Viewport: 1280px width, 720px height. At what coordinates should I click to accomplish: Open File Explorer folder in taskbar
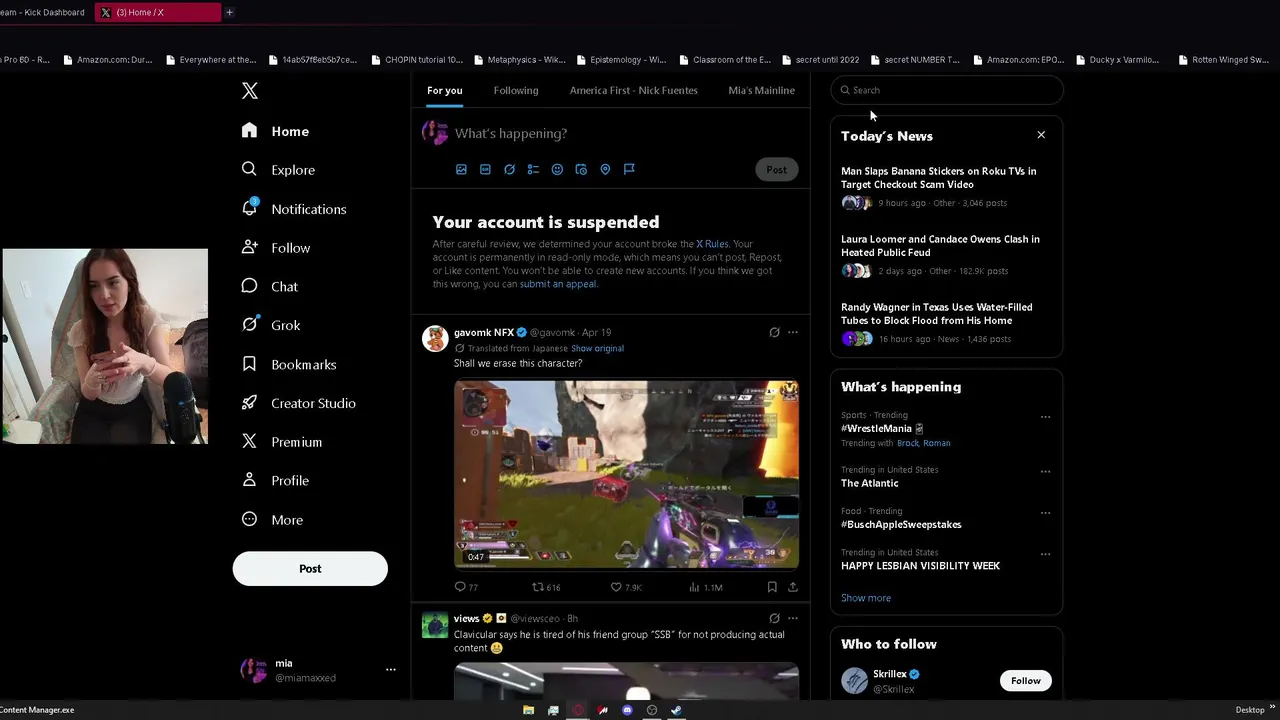click(529, 710)
